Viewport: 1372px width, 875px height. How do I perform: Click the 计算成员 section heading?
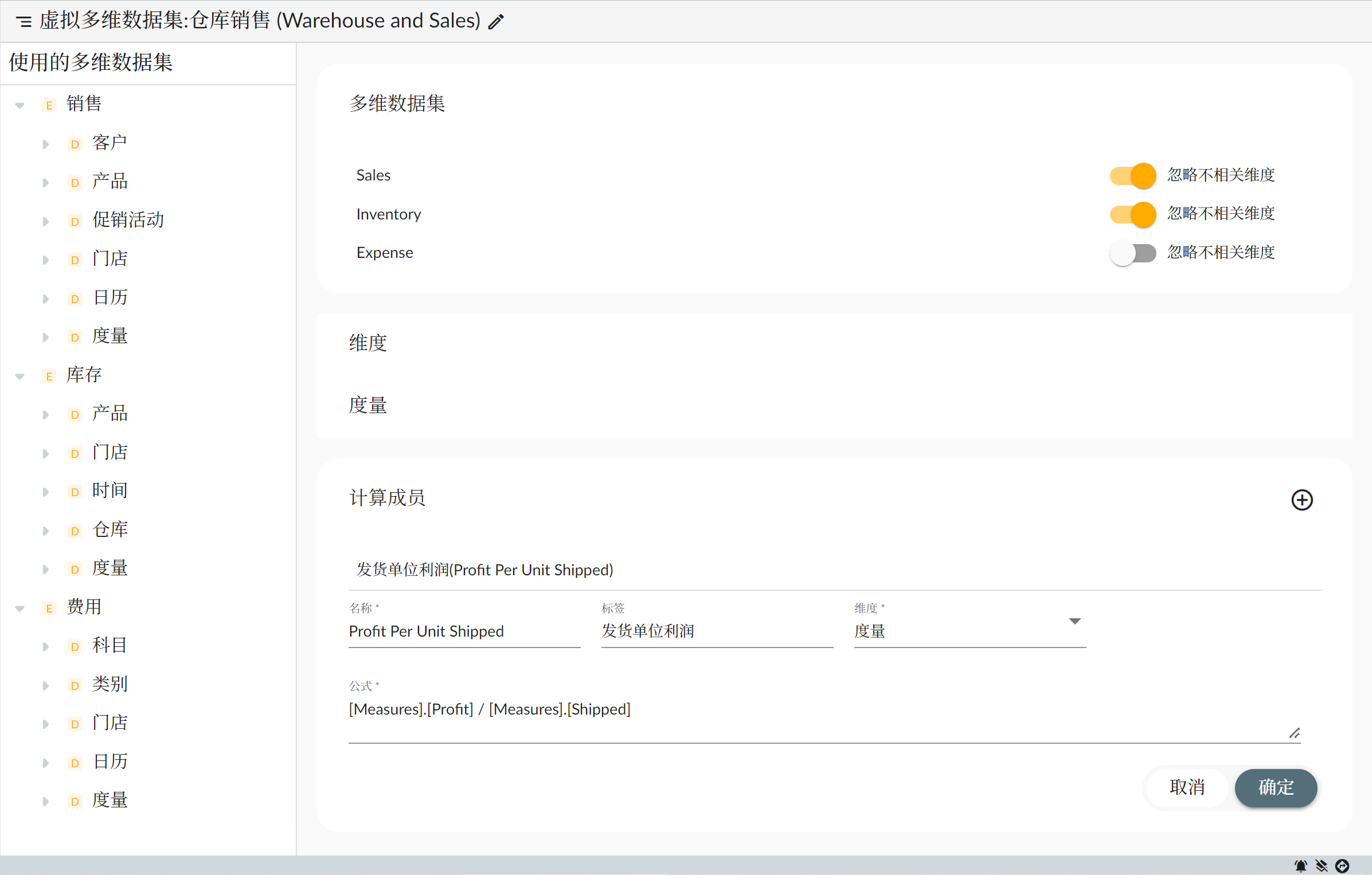(x=387, y=498)
